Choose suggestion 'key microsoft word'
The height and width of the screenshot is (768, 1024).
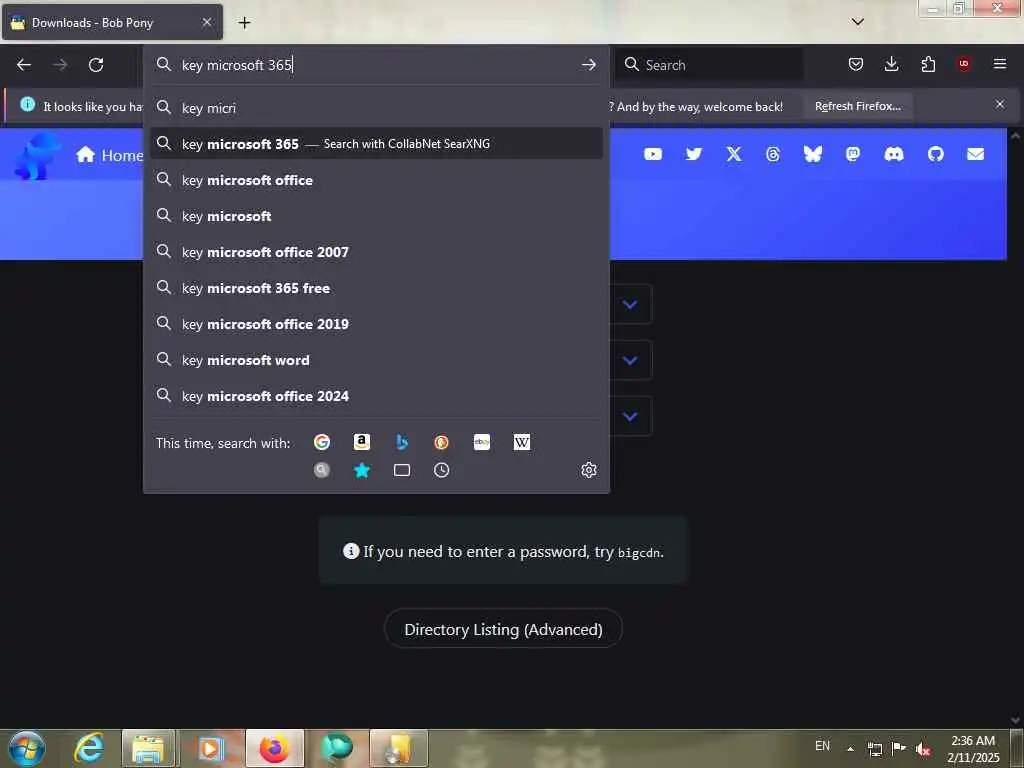click(x=376, y=360)
